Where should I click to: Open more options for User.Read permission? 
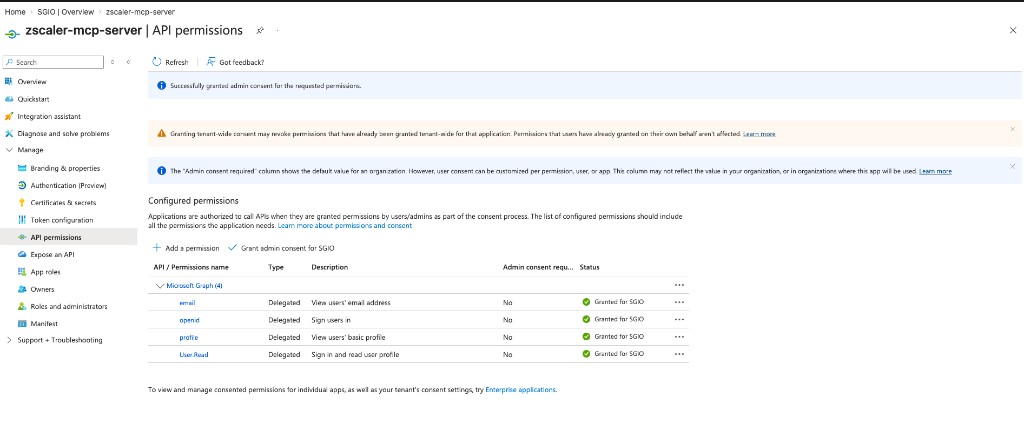(679, 354)
